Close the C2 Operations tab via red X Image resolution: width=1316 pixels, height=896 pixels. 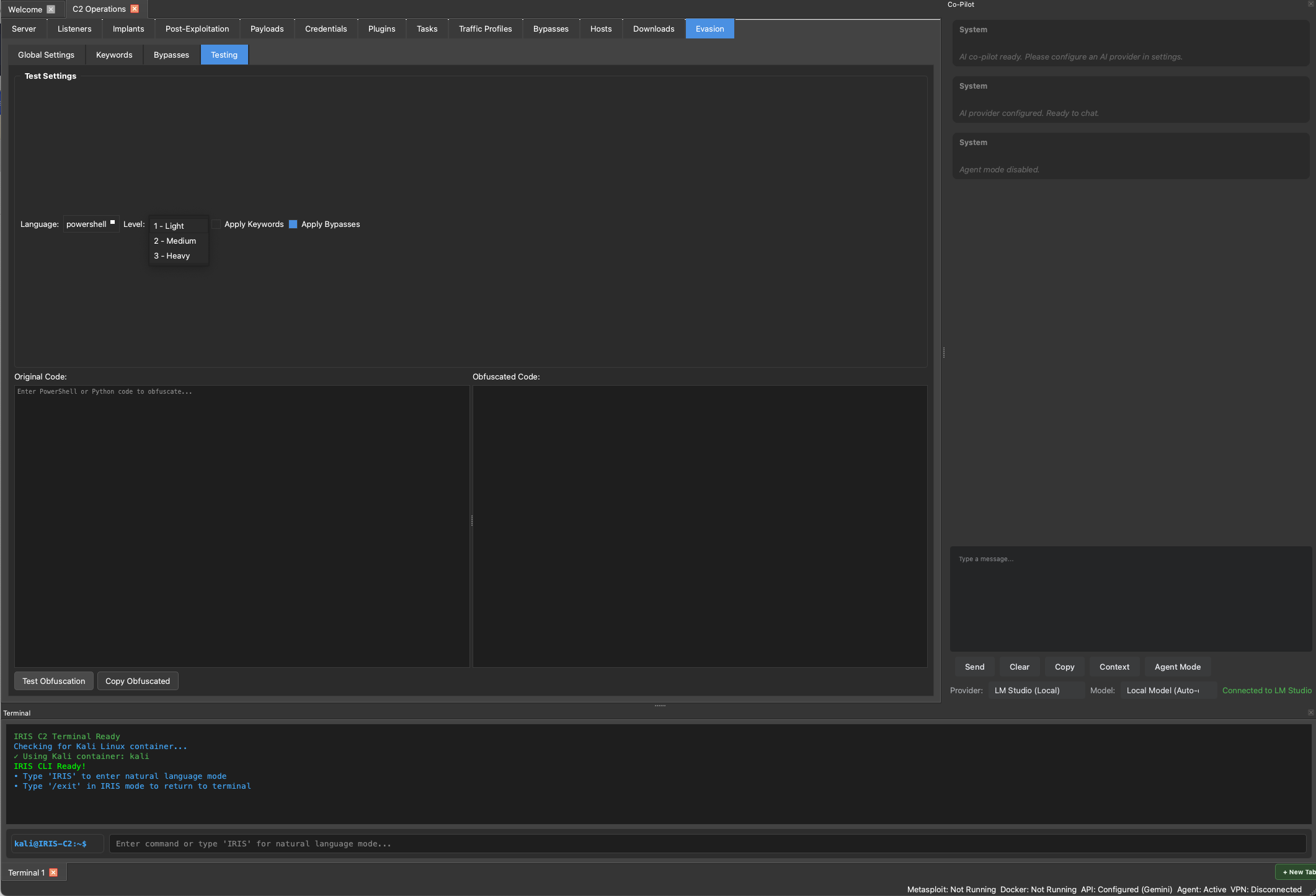pos(135,9)
